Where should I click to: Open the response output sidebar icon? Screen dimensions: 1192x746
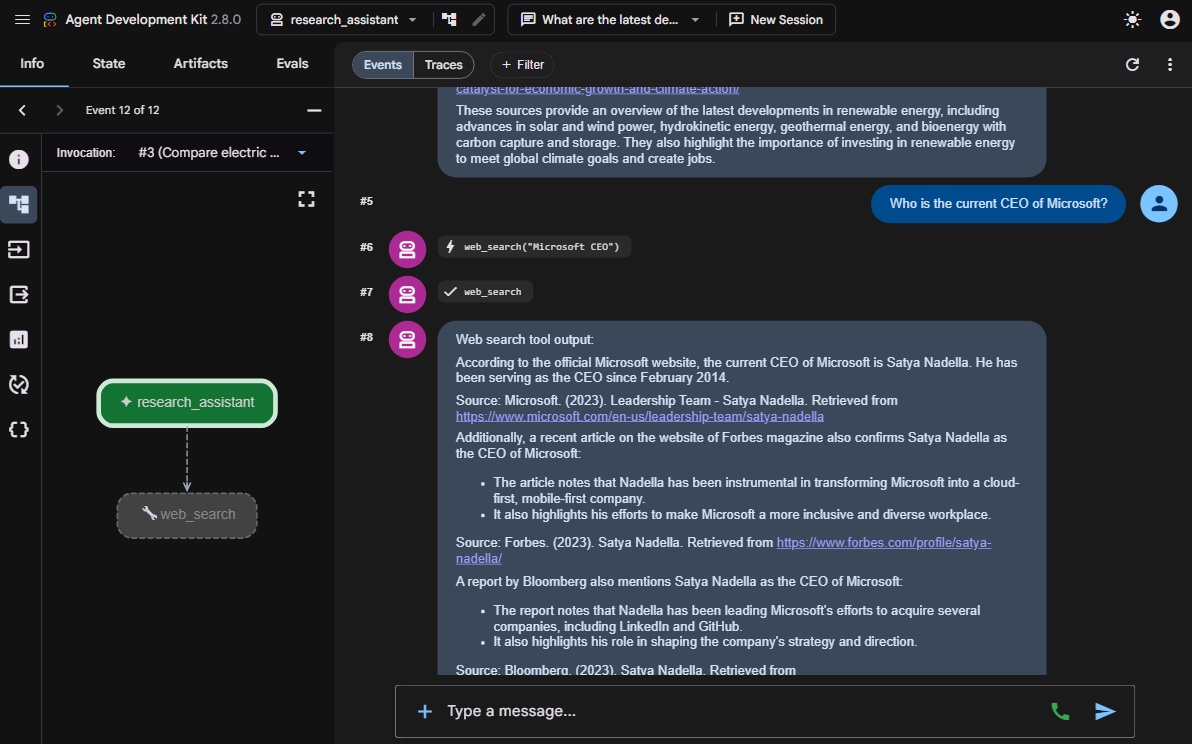coord(19,294)
